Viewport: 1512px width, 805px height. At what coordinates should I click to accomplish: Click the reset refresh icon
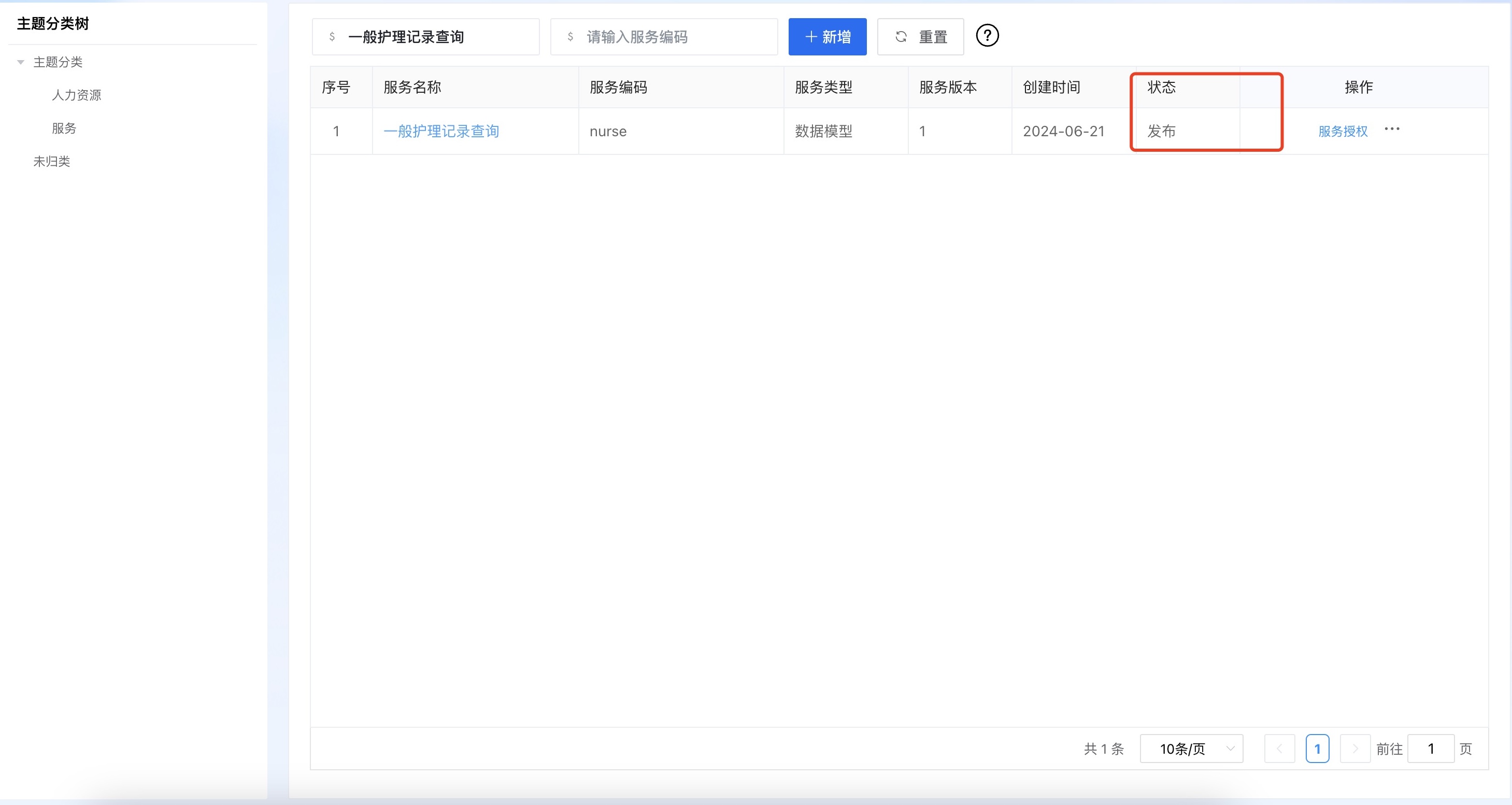click(x=901, y=37)
